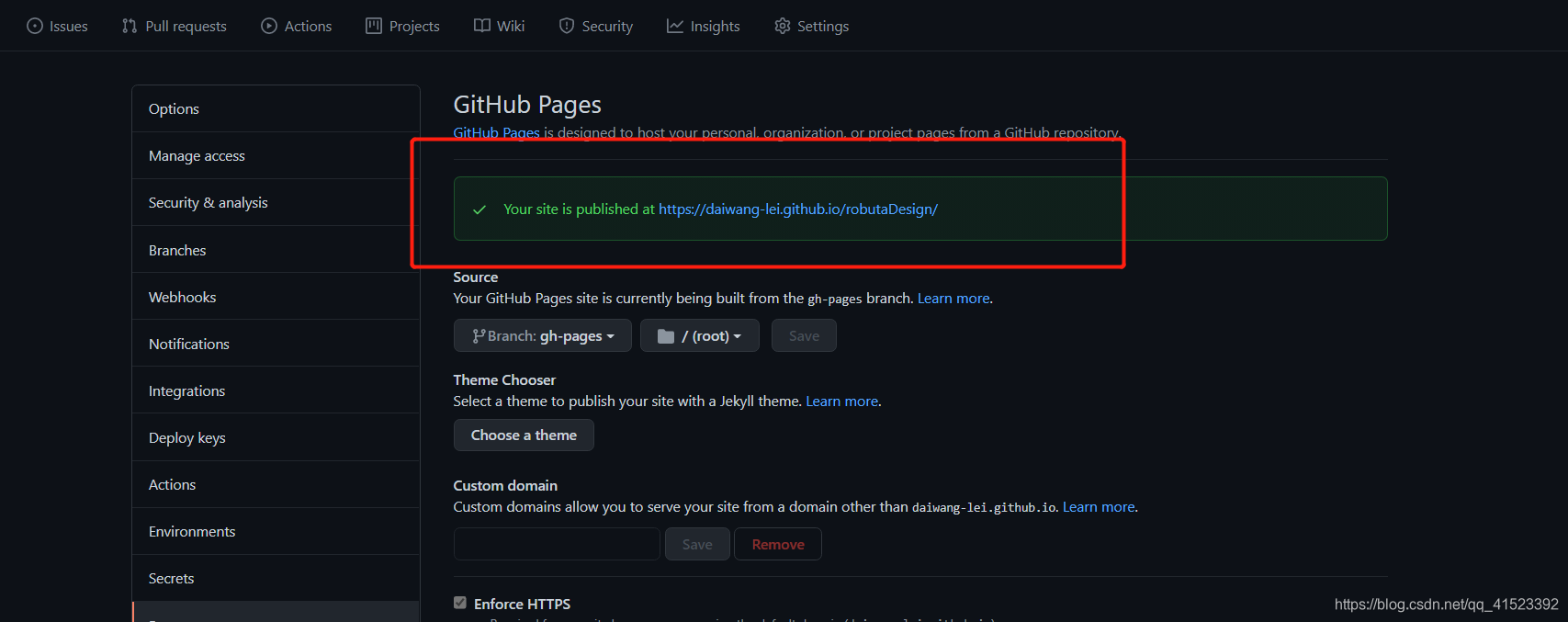Click the GitHub Pages heading

pyautogui.click(x=527, y=105)
